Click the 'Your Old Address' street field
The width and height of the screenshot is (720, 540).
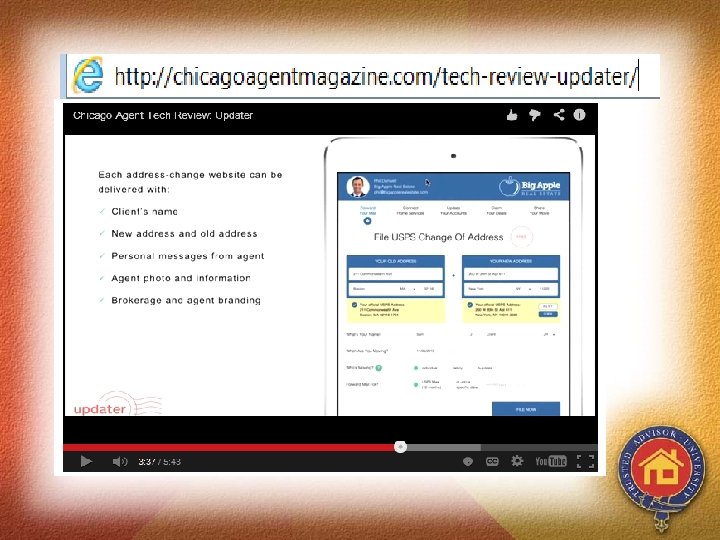pyautogui.click(x=396, y=274)
